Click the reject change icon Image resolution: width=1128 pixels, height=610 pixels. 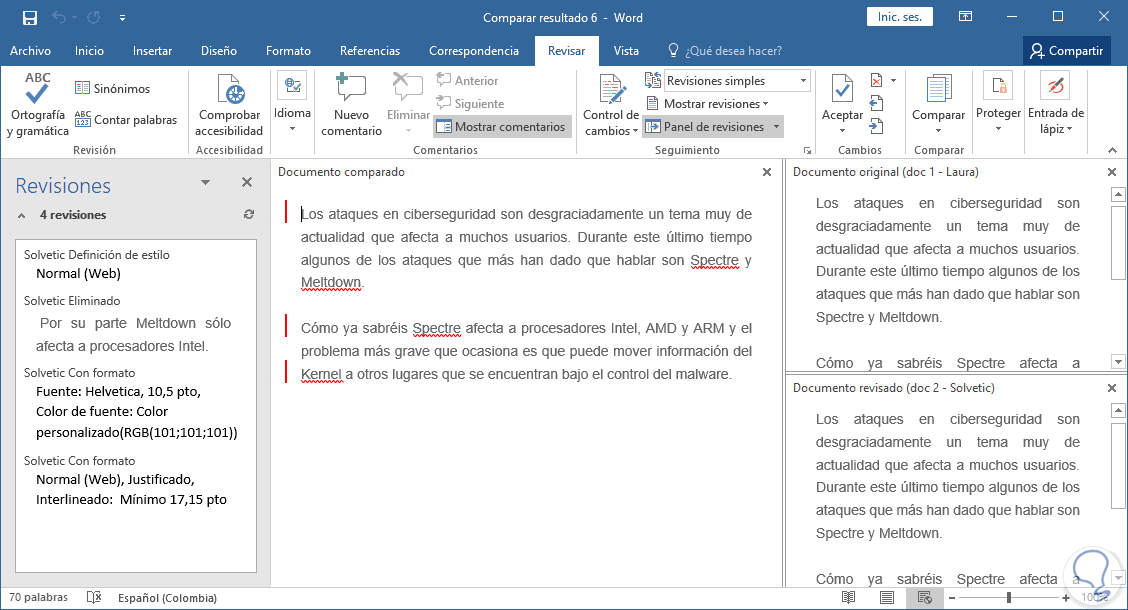pyautogui.click(x=876, y=81)
